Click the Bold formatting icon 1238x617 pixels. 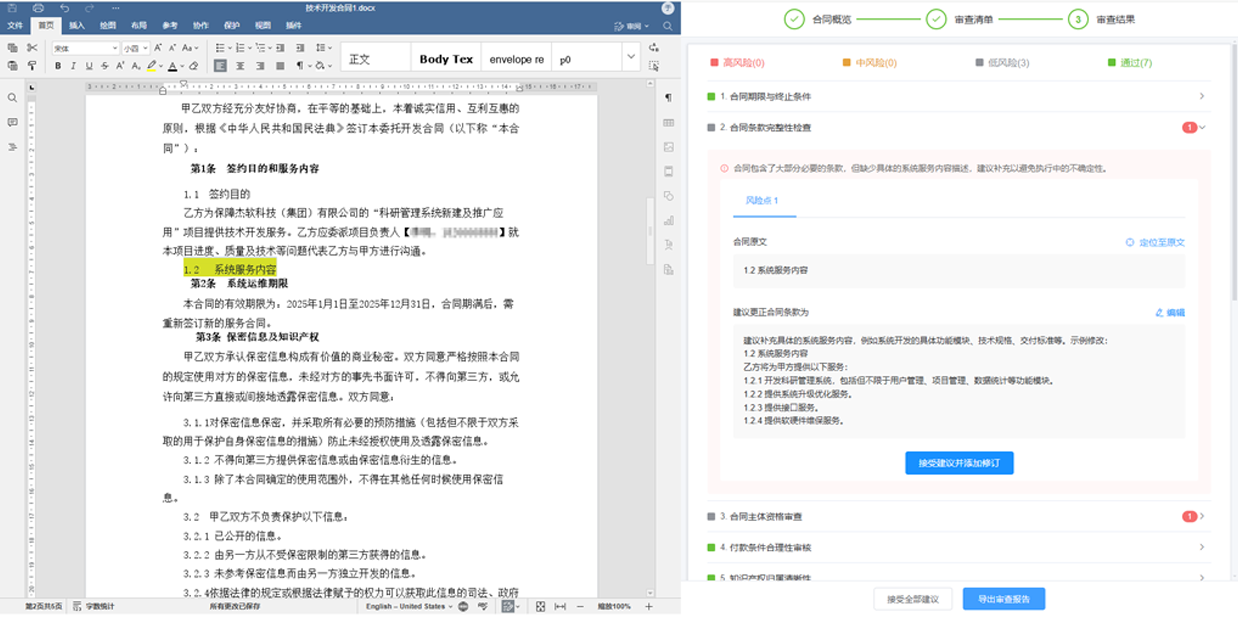[58, 66]
